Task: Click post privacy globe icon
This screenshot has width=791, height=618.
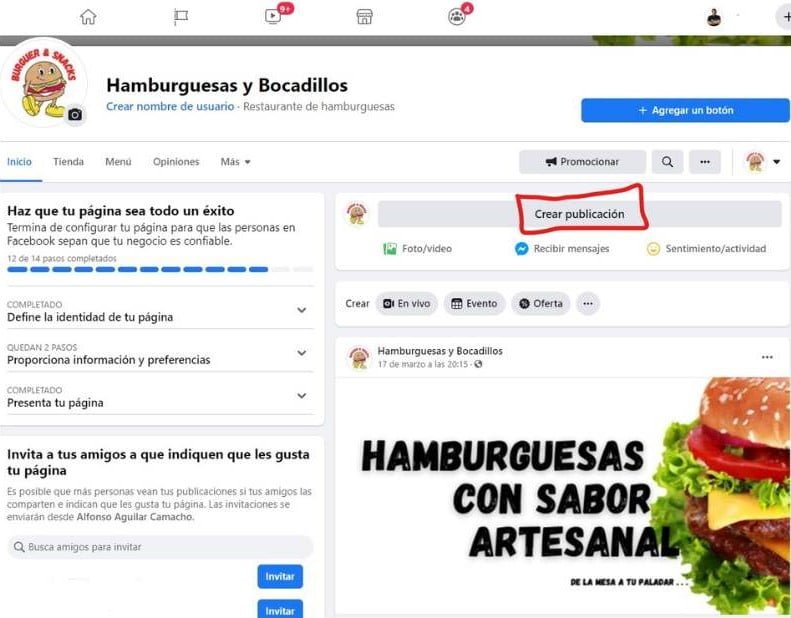Action: 478,364
